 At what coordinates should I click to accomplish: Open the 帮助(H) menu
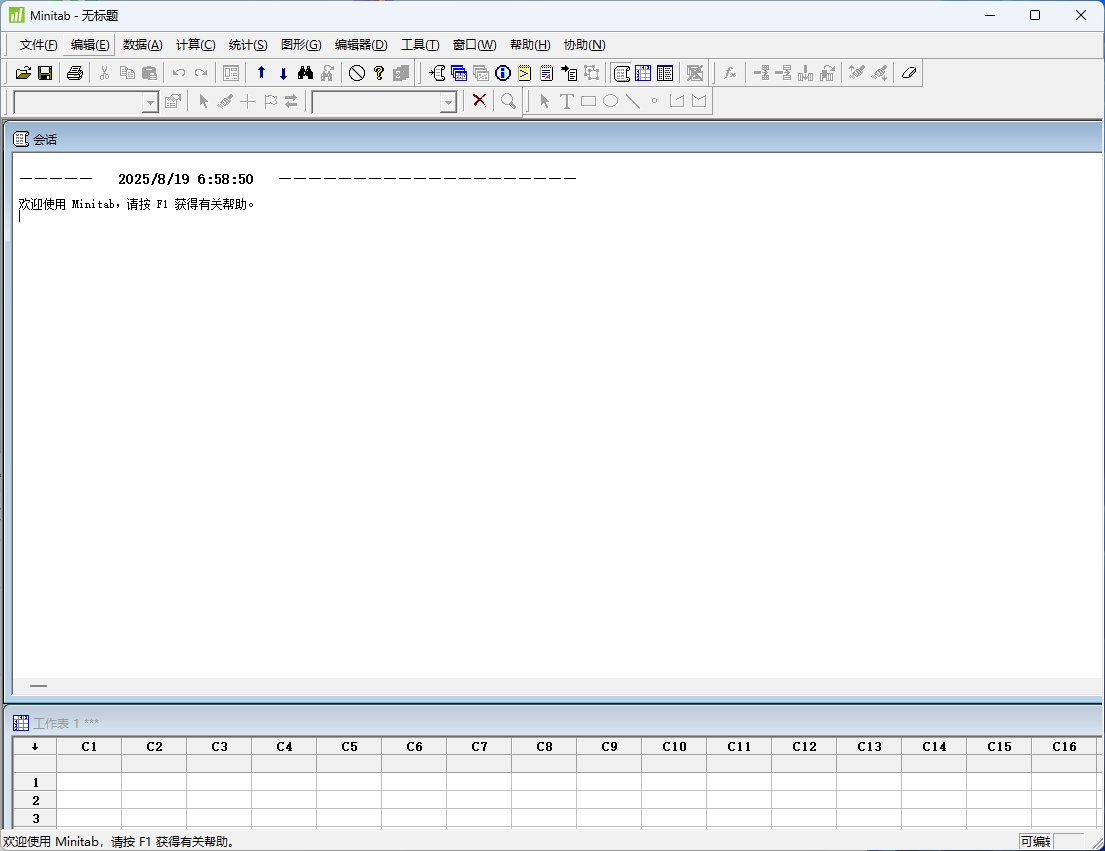[x=530, y=44]
